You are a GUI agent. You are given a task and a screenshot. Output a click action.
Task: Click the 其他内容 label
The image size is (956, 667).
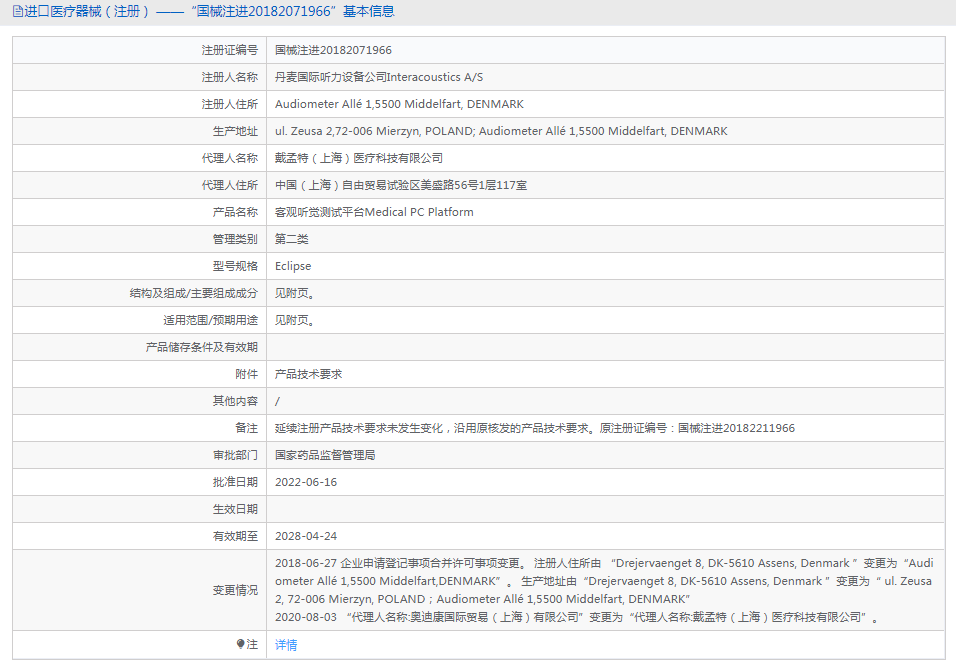[x=235, y=401]
